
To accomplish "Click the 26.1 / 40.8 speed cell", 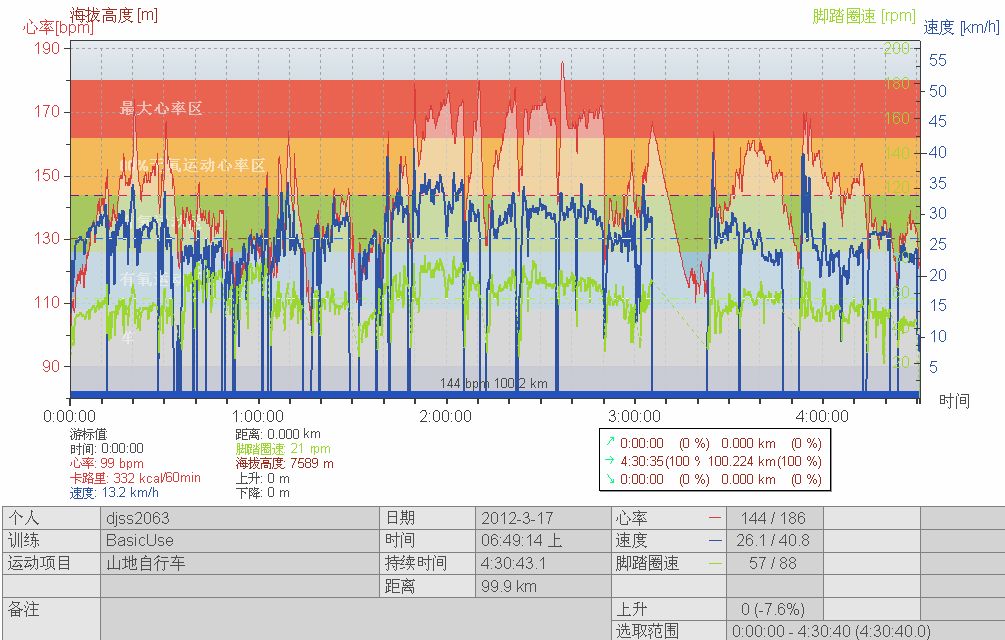I will tap(773, 541).
